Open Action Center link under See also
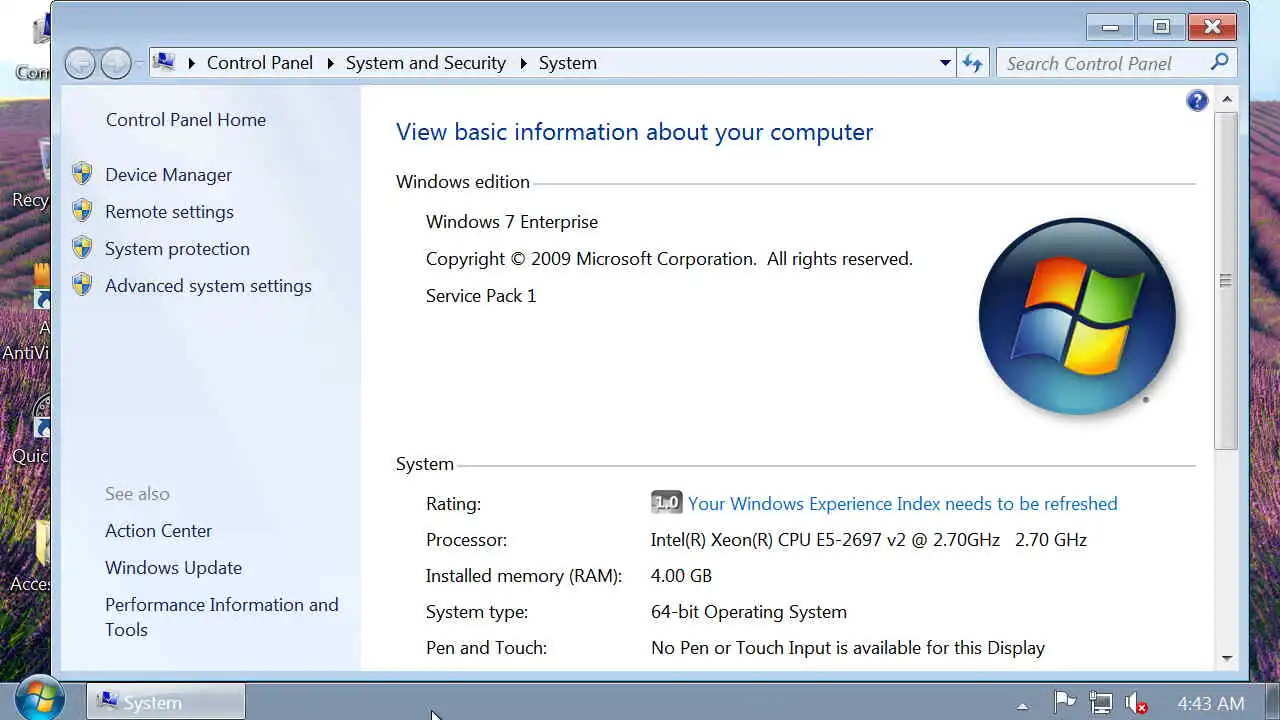 [x=158, y=530]
